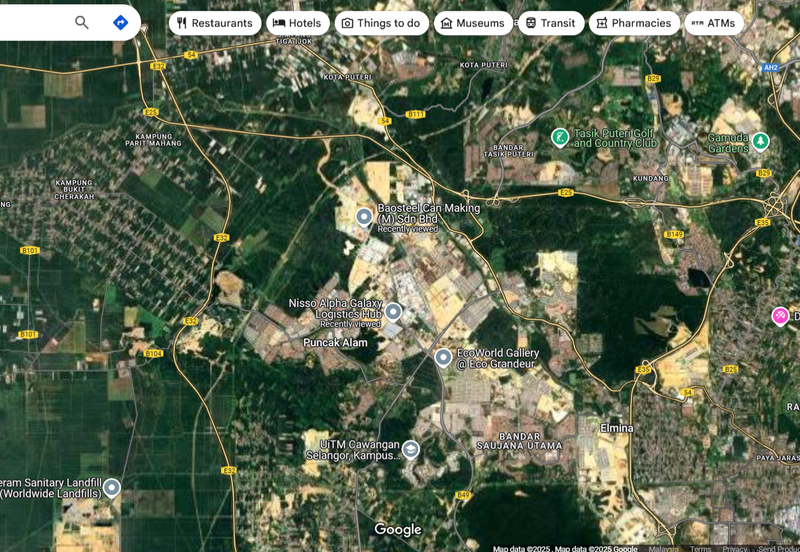This screenshot has width=800, height=552.
Task: Click the pink marker at right edge
Action: pos(780,316)
